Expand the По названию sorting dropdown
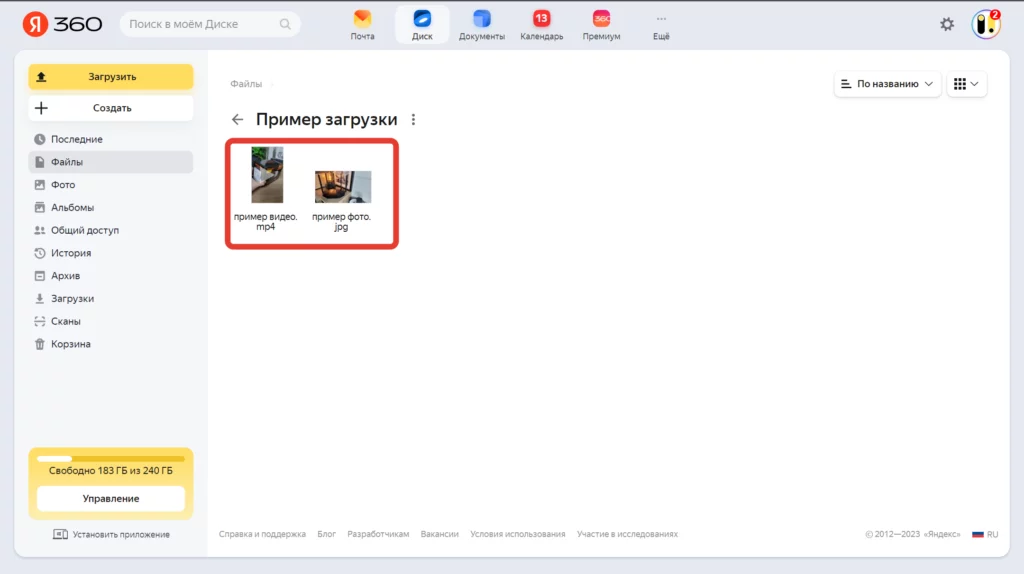 click(x=887, y=84)
